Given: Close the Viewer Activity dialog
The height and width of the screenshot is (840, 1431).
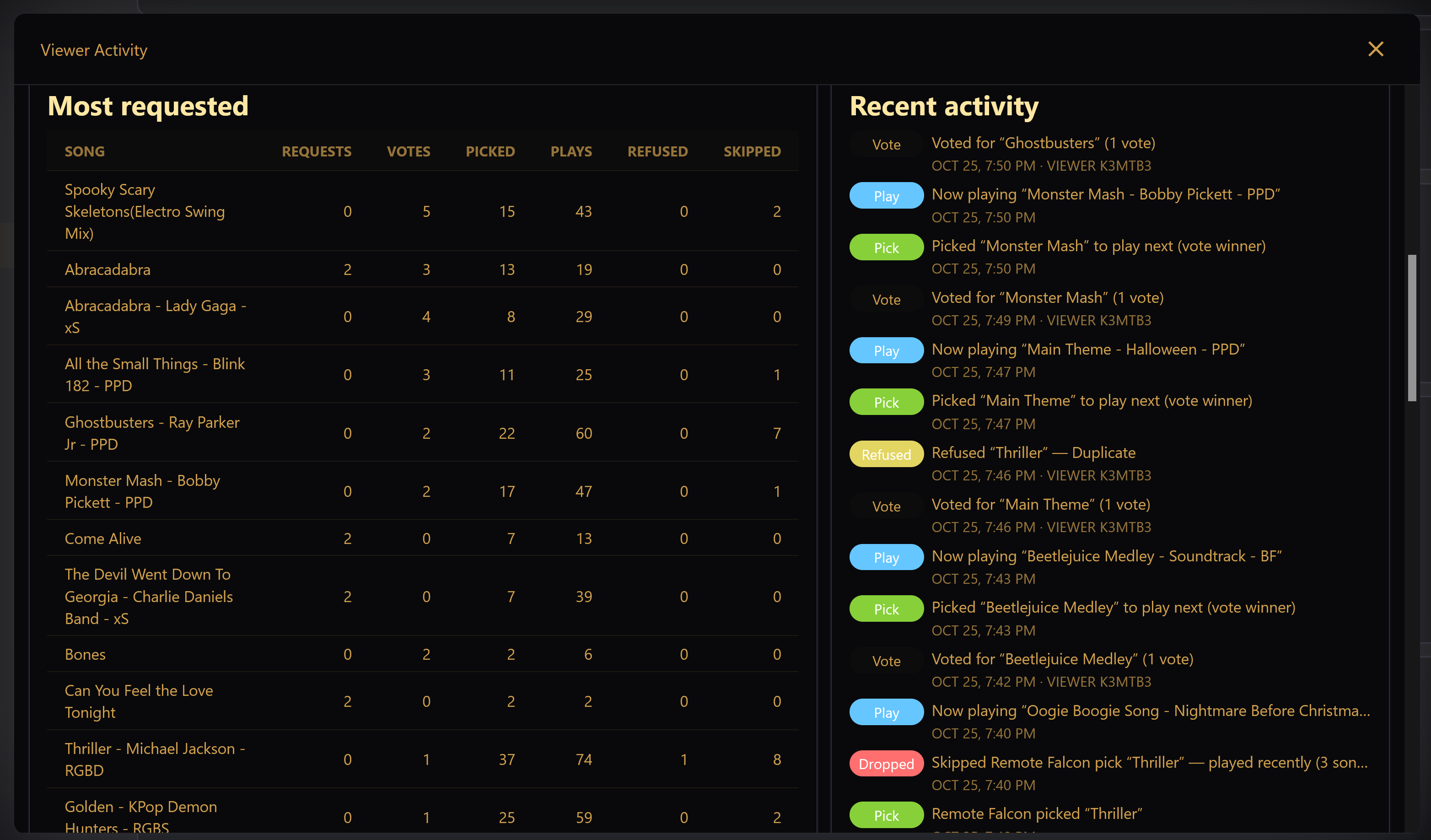Looking at the screenshot, I should click(1375, 49).
